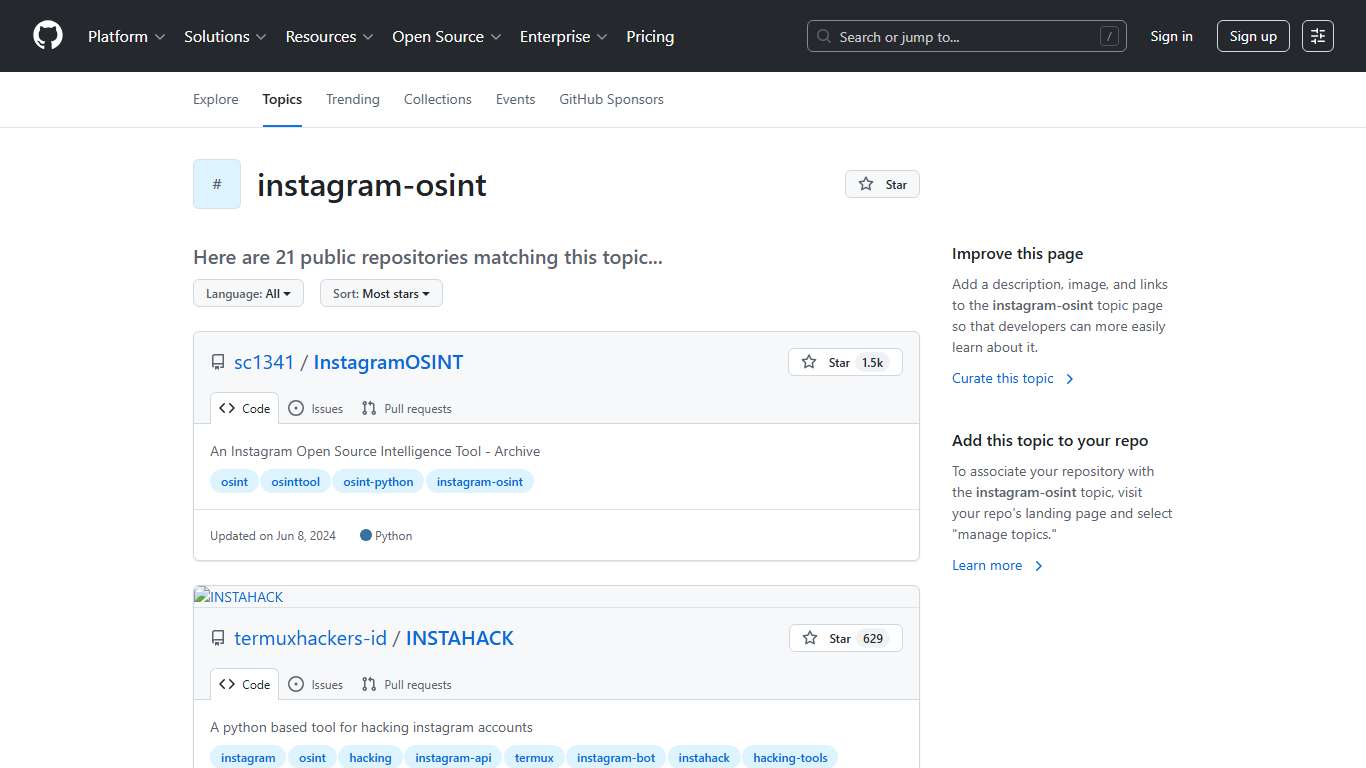Click the Sign up button
The width and height of the screenshot is (1366, 768).
(1253, 35)
